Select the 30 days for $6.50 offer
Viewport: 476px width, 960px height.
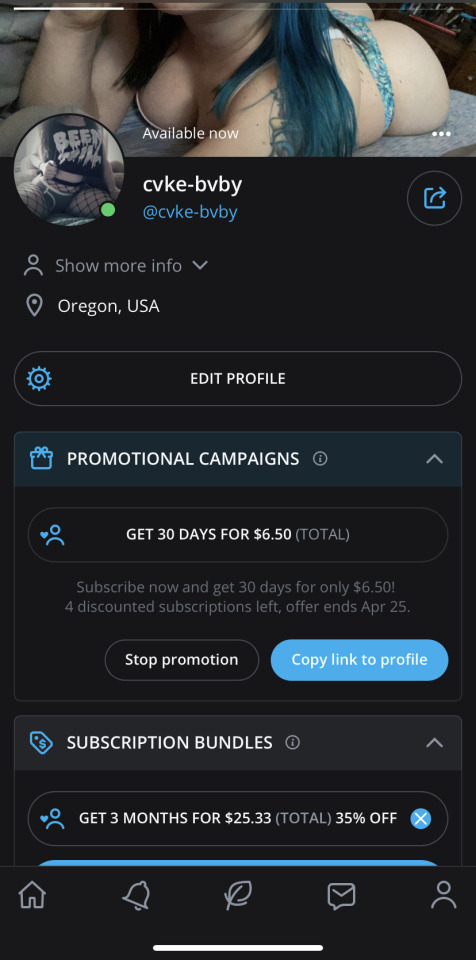238,534
